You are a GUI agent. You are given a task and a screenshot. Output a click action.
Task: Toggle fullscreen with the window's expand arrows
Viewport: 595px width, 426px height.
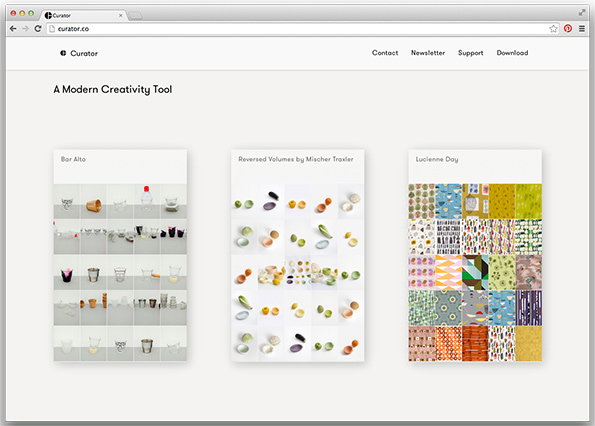click(582, 13)
